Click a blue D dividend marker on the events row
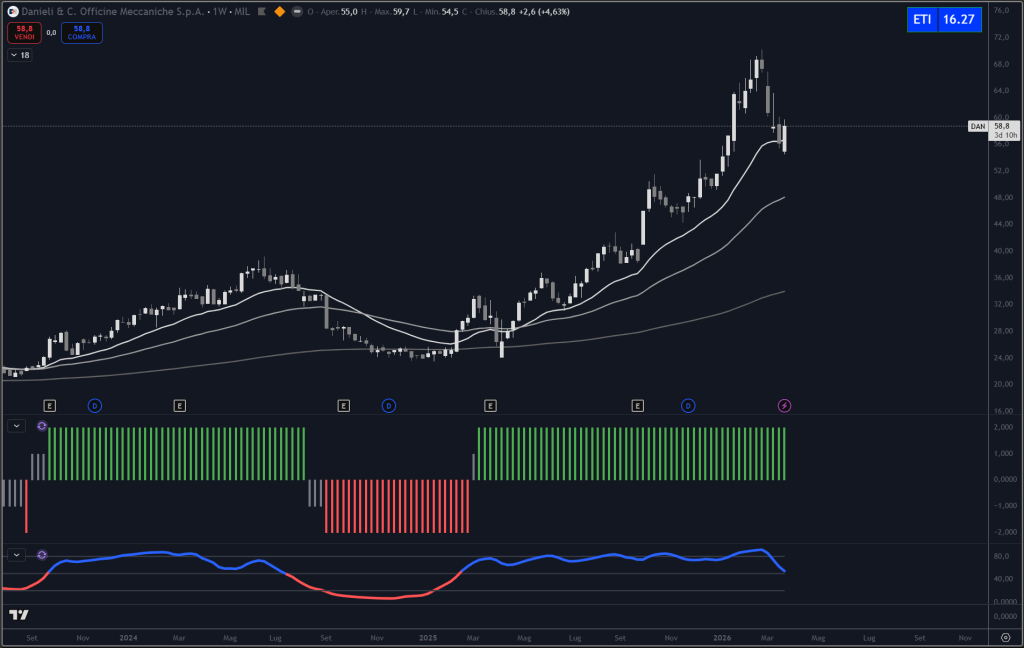 96,406
